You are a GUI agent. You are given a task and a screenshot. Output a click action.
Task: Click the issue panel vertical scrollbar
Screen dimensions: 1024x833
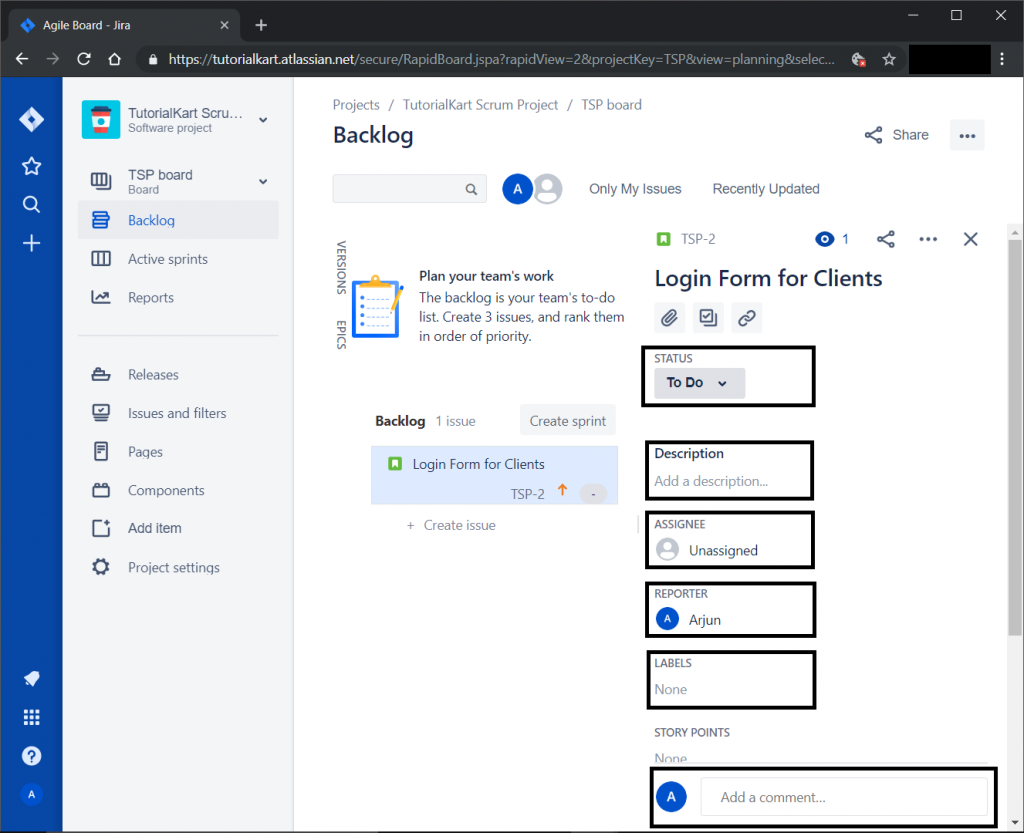[x=1014, y=437]
